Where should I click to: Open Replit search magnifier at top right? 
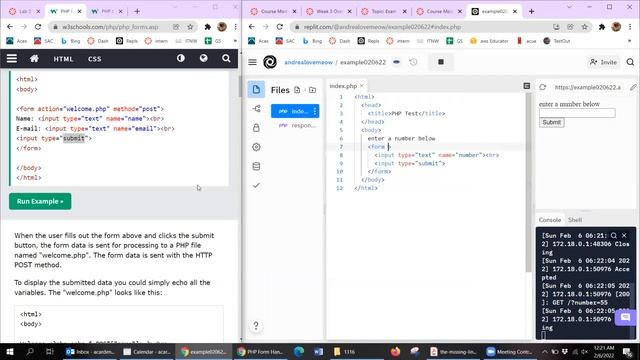[x=630, y=62]
